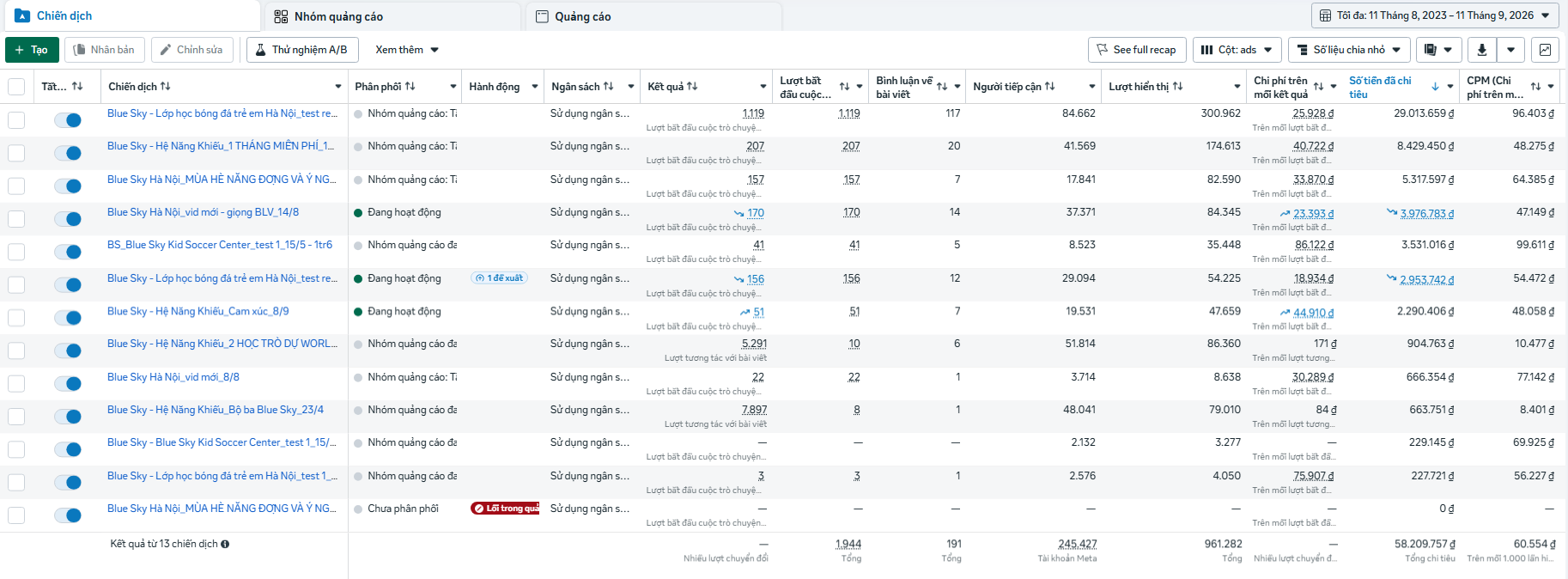The image size is (1568, 579).
Task: Expand the Xem thêm menu
Action: (x=407, y=50)
